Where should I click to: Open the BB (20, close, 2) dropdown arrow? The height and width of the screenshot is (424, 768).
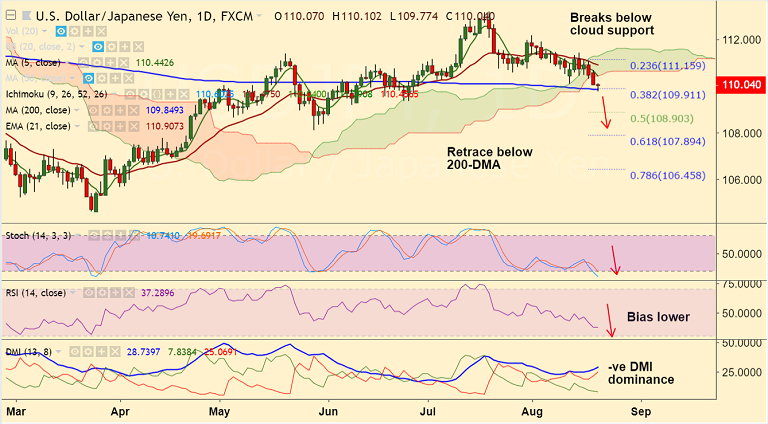[82, 47]
